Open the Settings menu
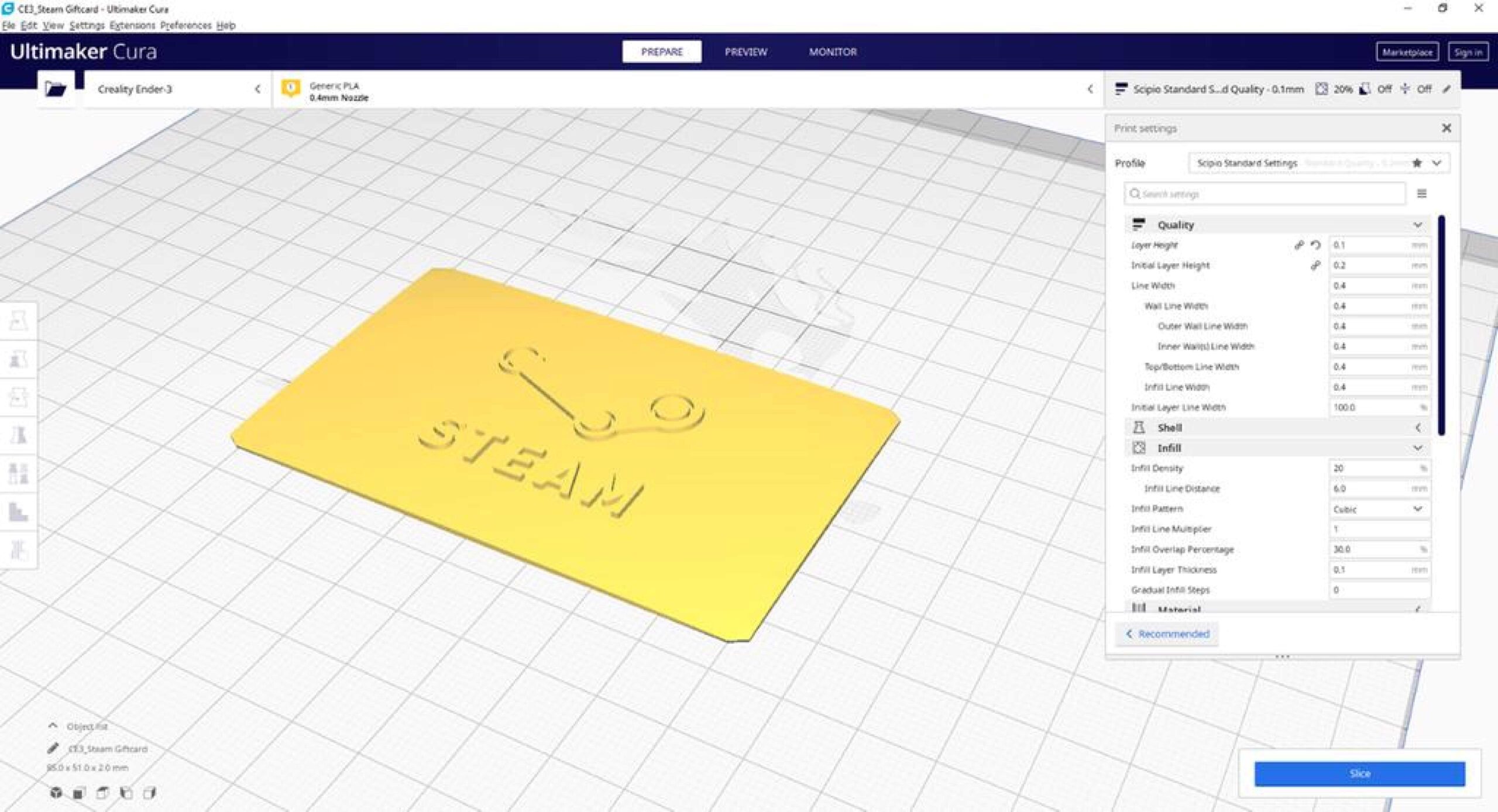 [x=87, y=25]
